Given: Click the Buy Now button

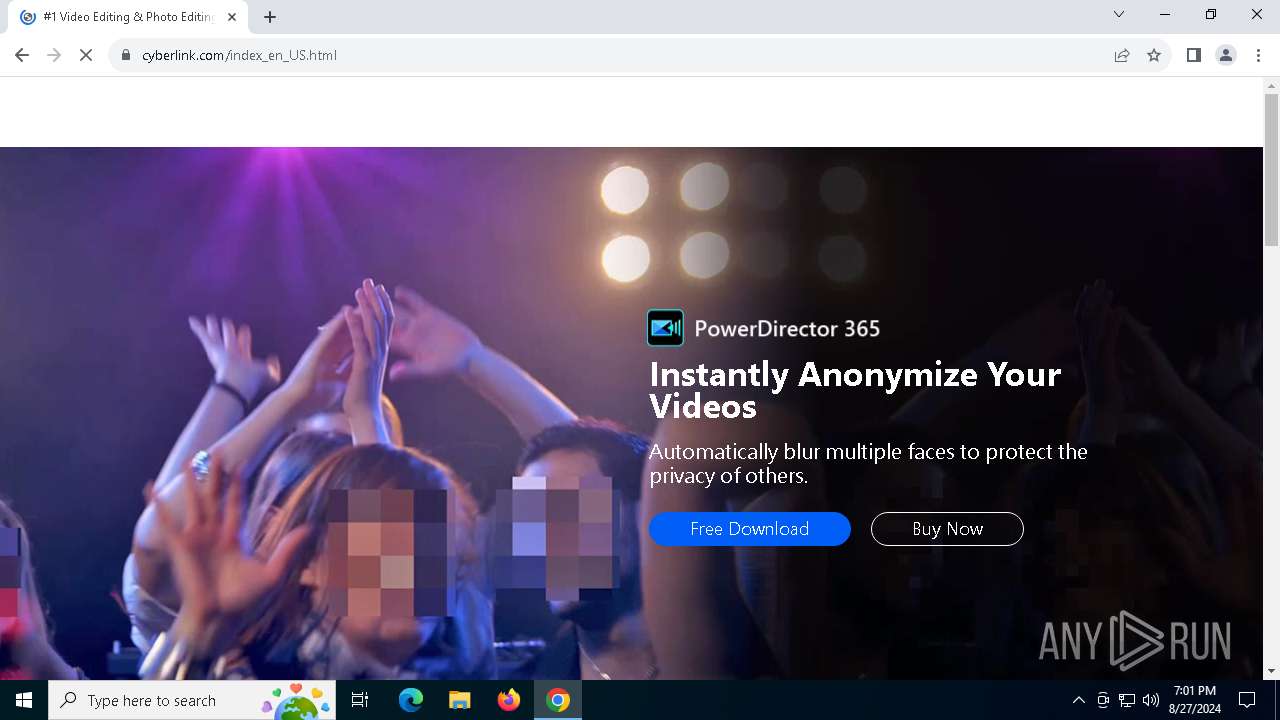Looking at the screenshot, I should click(947, 529).
